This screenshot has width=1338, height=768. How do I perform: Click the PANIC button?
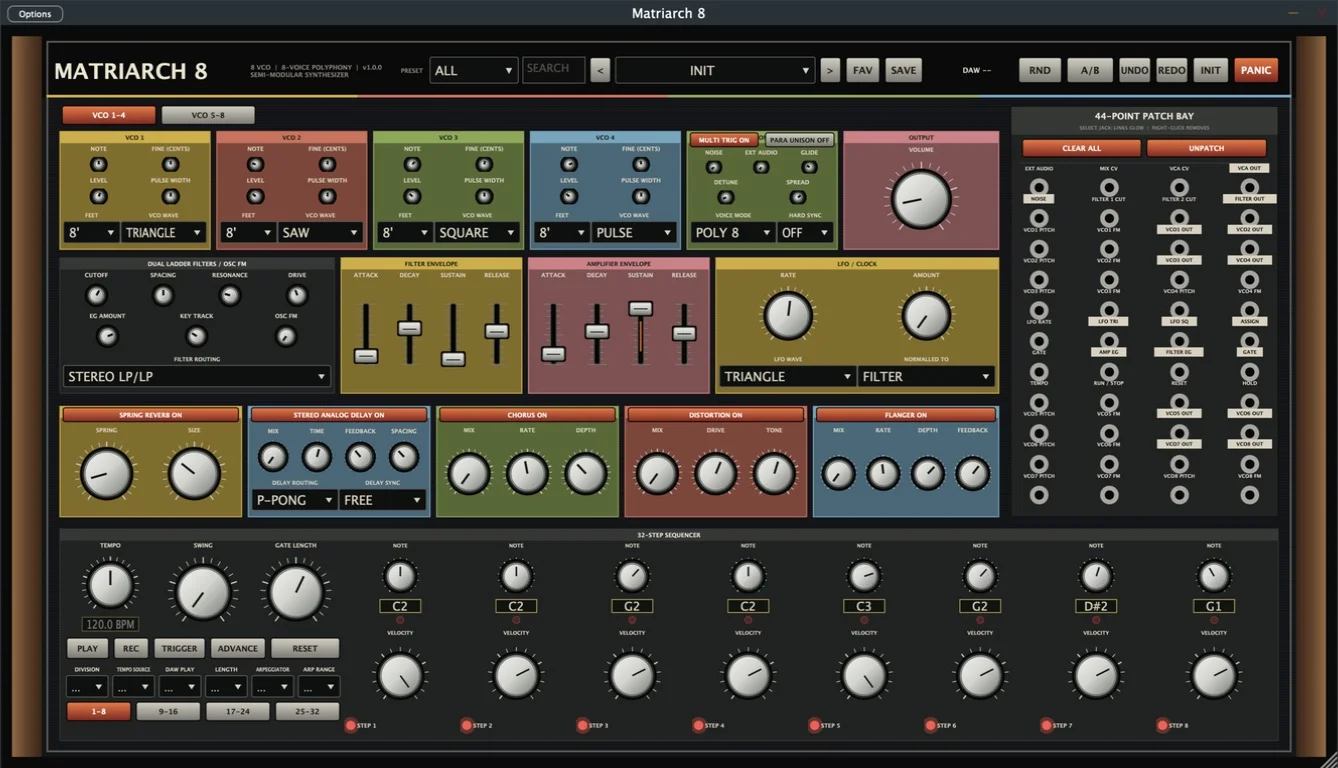click(1256, 70)
